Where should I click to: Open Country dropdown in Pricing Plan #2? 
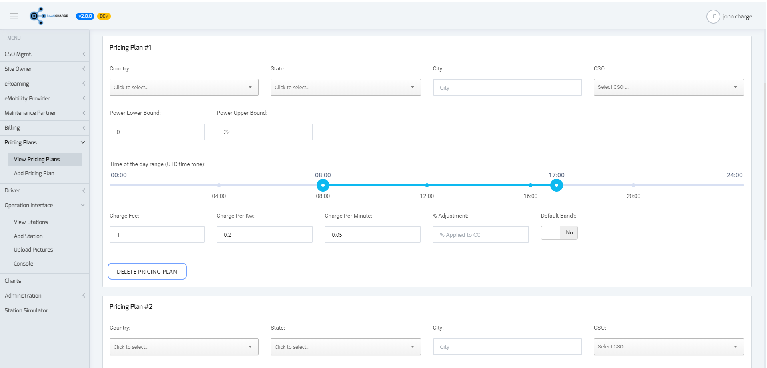coord(184,346)
